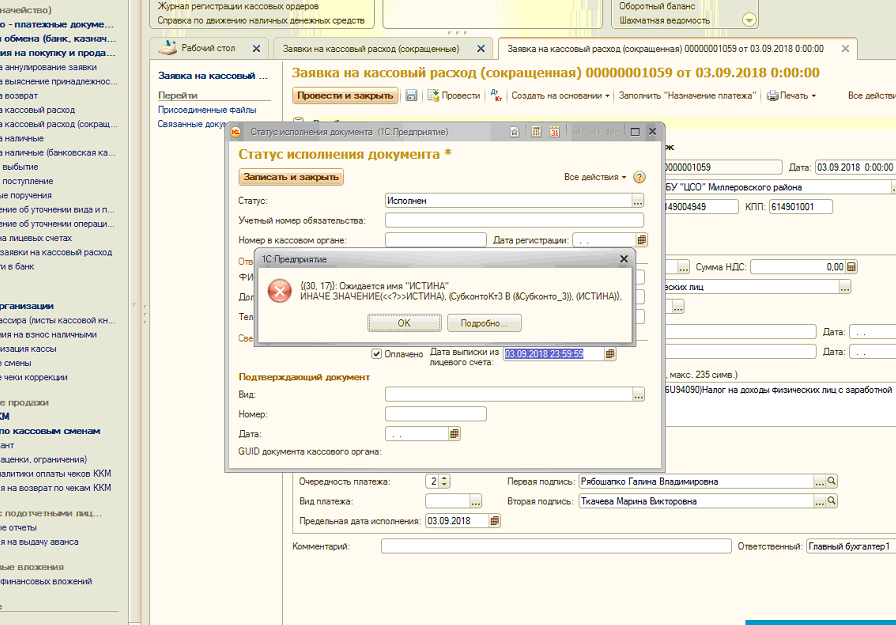Switch to Заявки на кассовый расход (сокращенные) tab

point(371,48)
